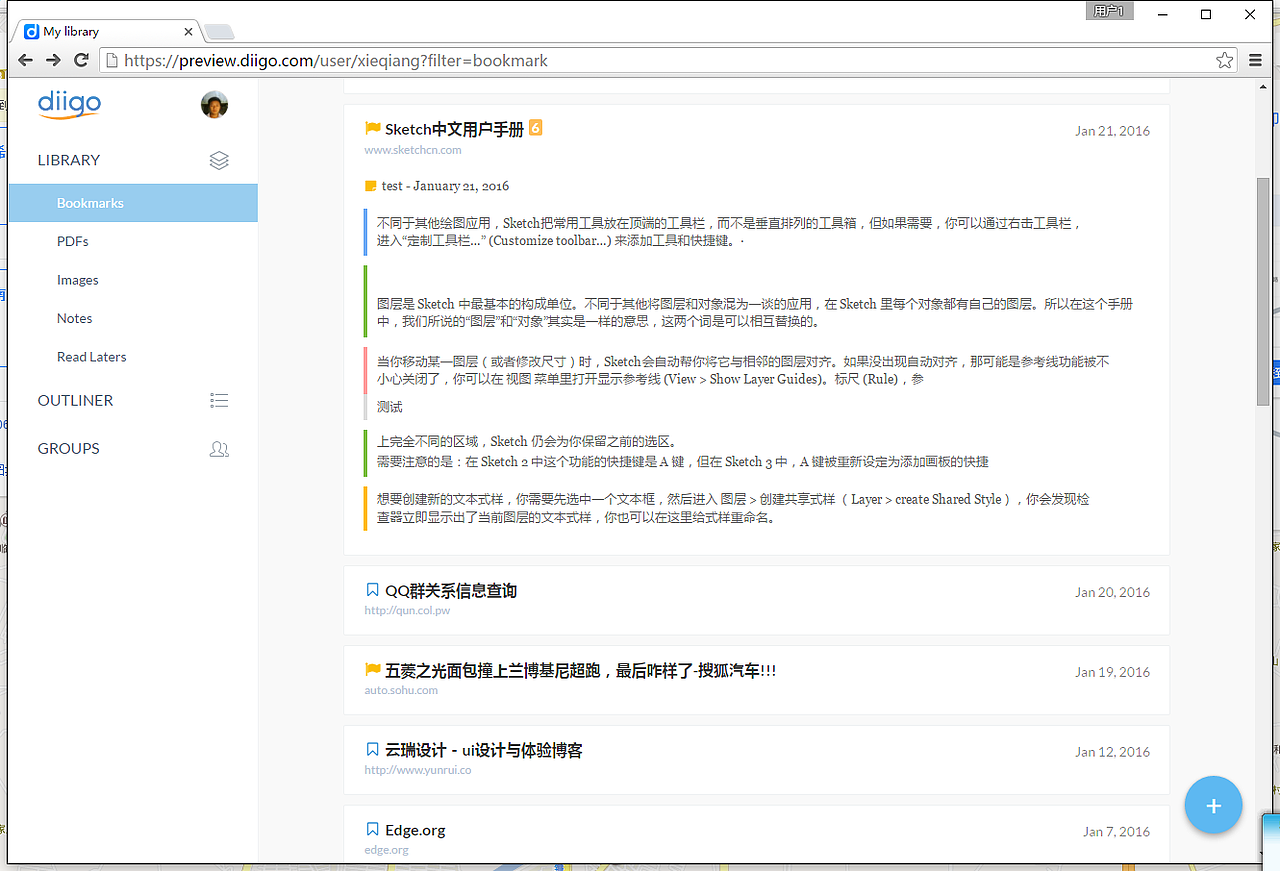Click the Jan 20, 2016 date
Image resolution: width=1280 pixels, height=871 pixels.
coord(1112,592)
